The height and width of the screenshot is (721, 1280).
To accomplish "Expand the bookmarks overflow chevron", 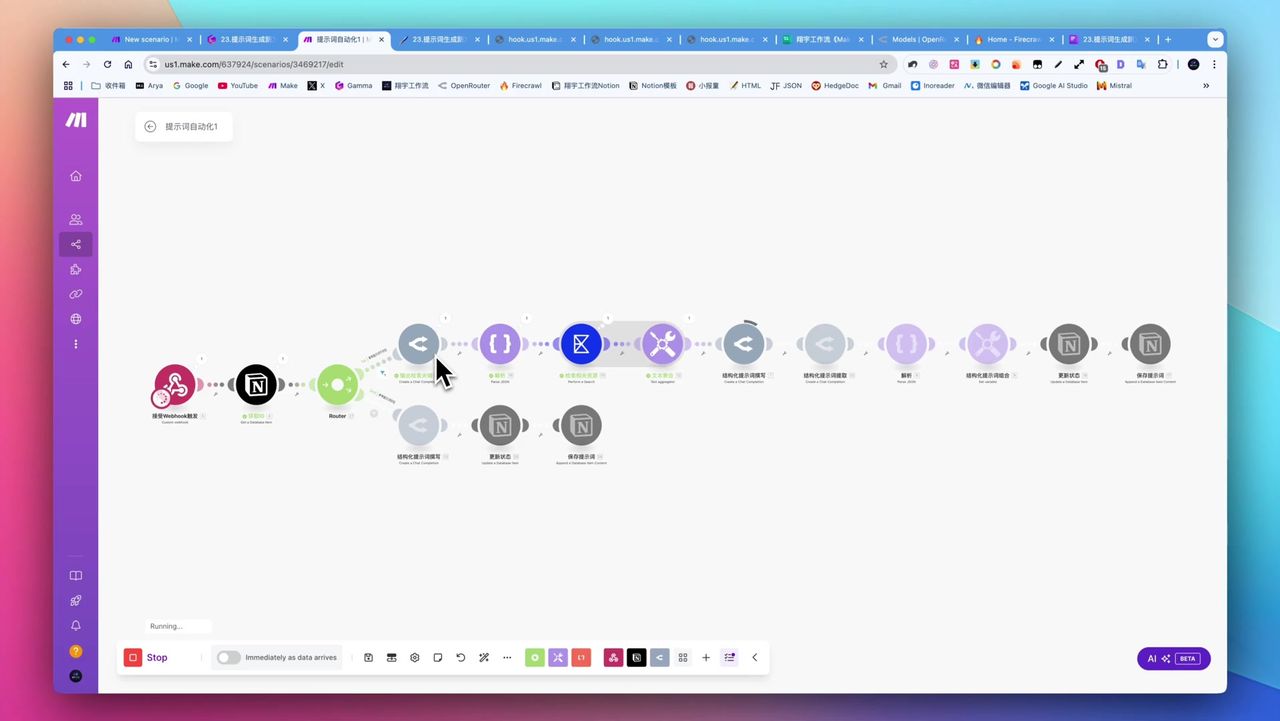I will point(1206,86).
